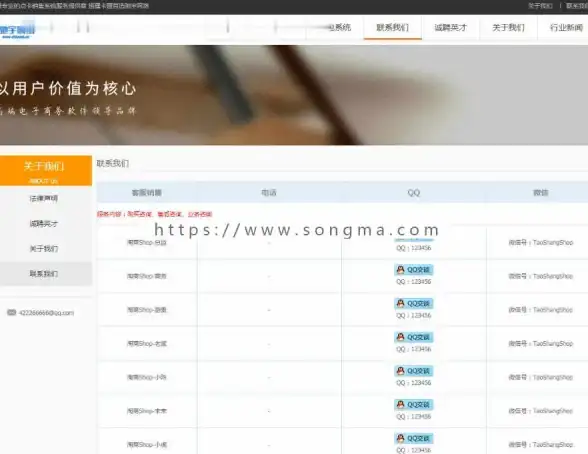Click the Shop-老孟 staff name cell
Screen dimensions: 588x454
[x=147, y=343]
